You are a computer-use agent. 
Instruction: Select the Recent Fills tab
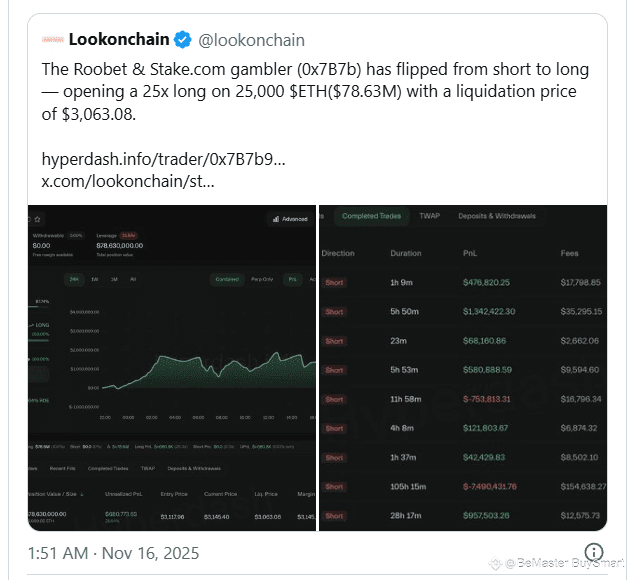coord(64,468)
